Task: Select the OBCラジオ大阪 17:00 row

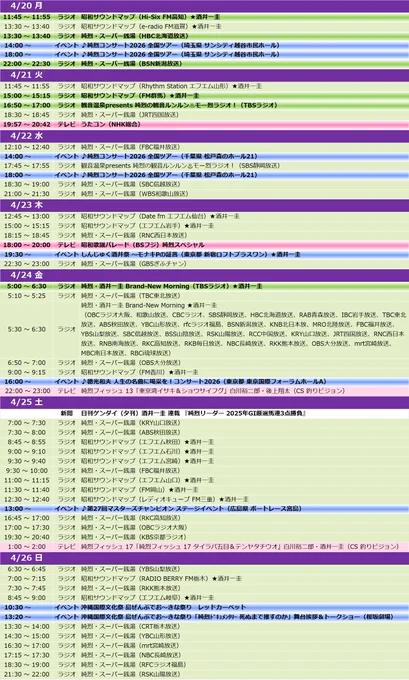Action: coord(204,527)
